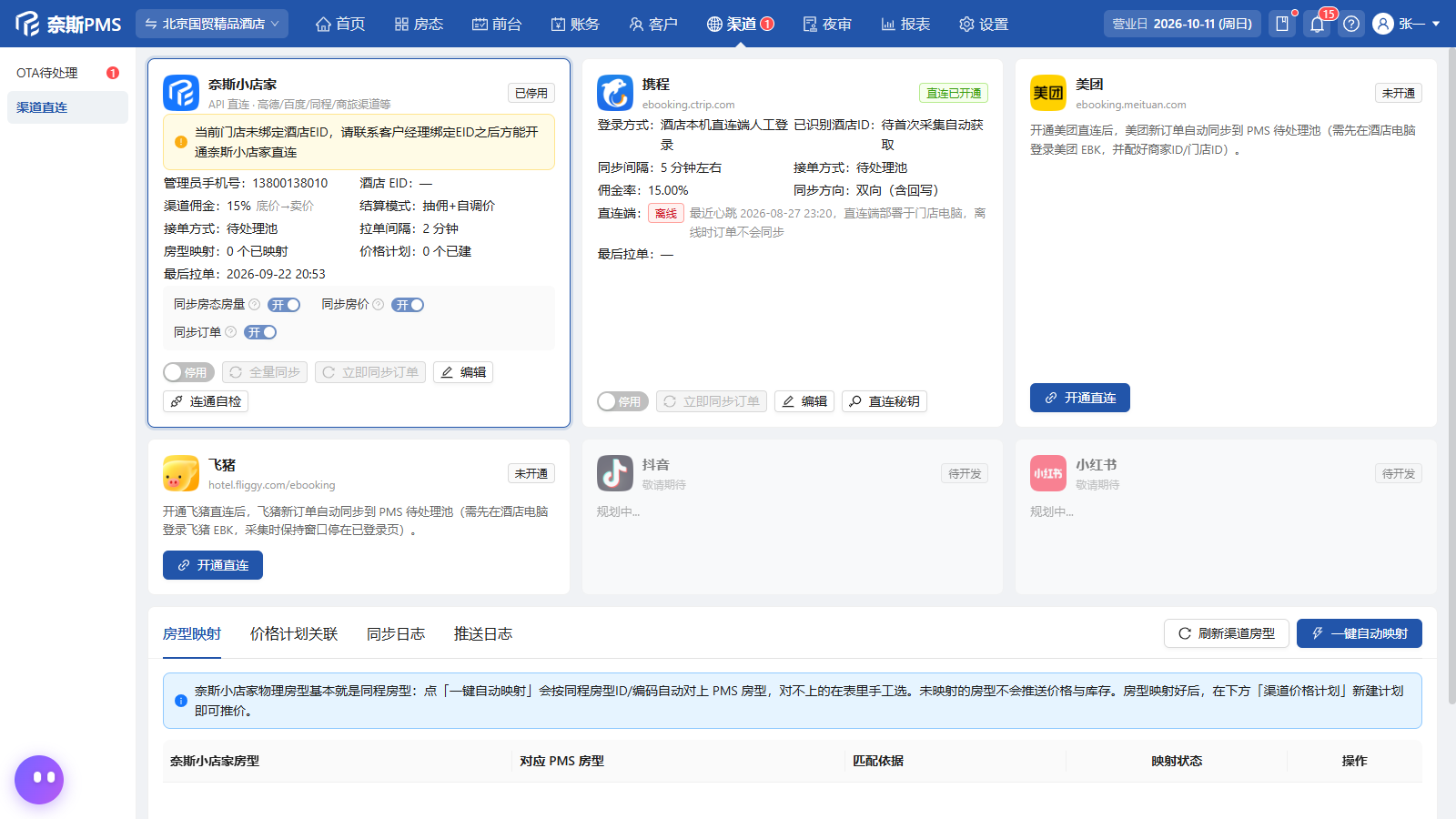
Task: Click info icon next to 同步房态房量
Action: 255,305
